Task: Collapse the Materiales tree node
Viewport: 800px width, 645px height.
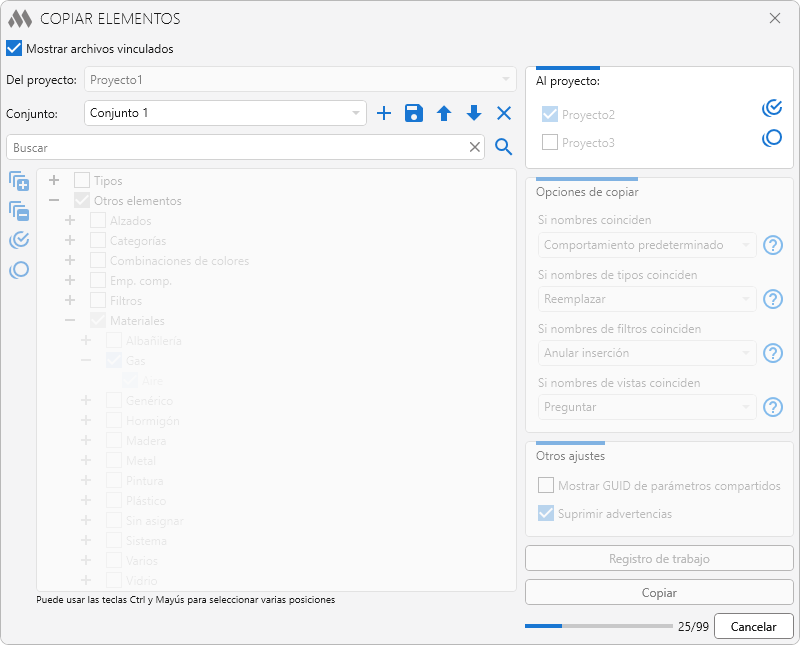Action: pyautogui.click(x=70, y=320)
